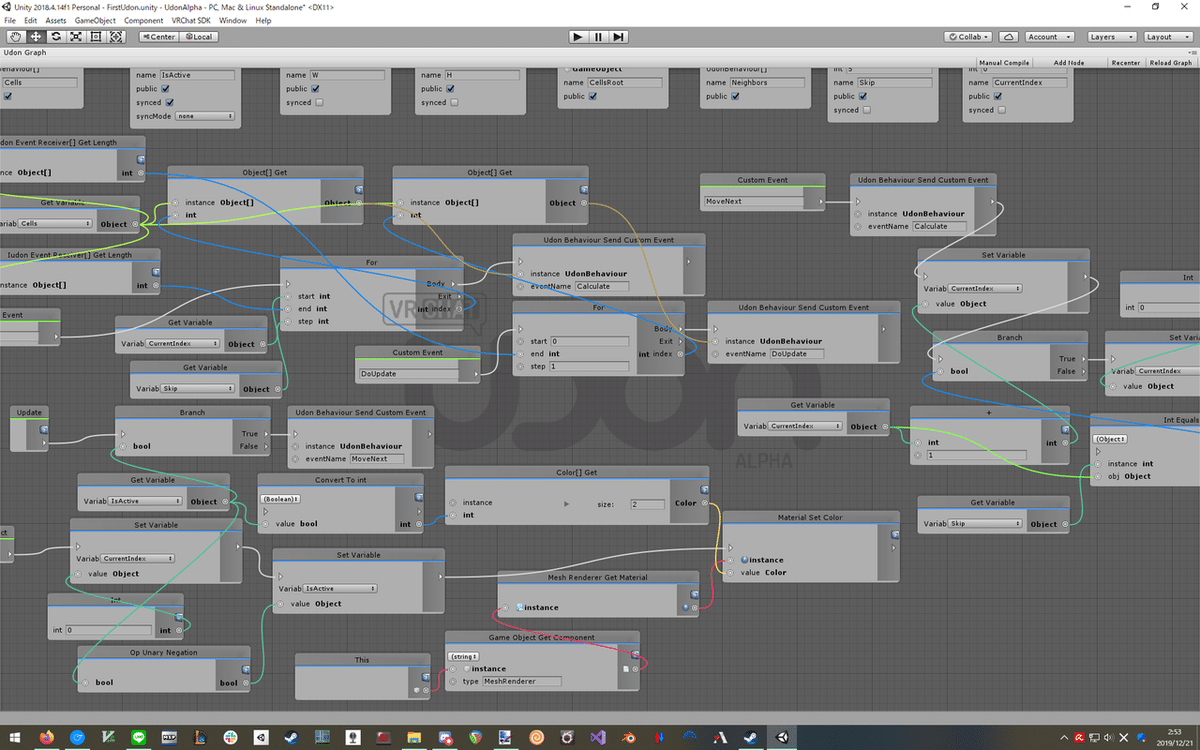Screen dimensions: 1200x750
Task: Click the blue icon on Color[] Get node
Action: [x=705, y=489]
